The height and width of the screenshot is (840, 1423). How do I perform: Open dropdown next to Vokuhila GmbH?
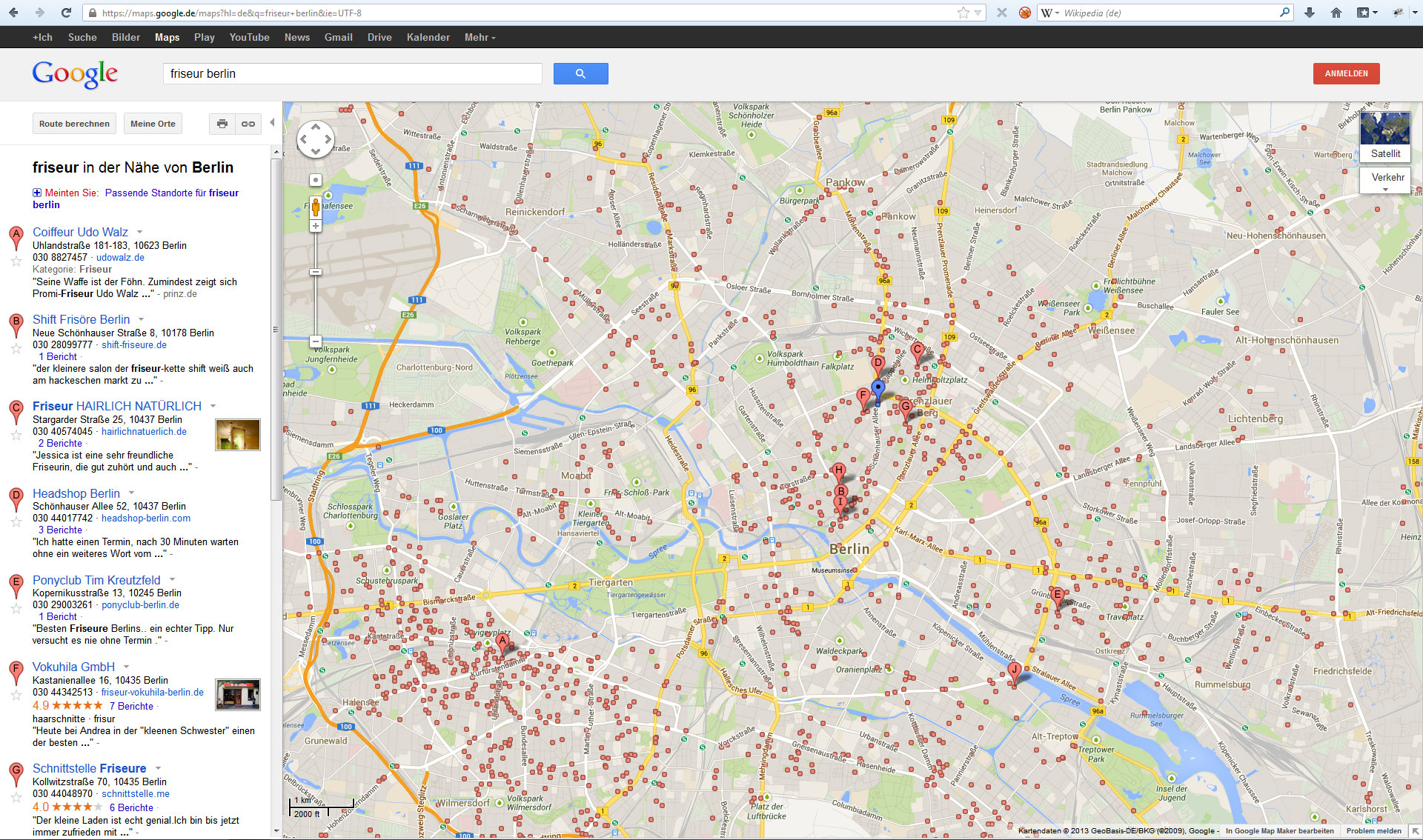click(x=126, y=667)
